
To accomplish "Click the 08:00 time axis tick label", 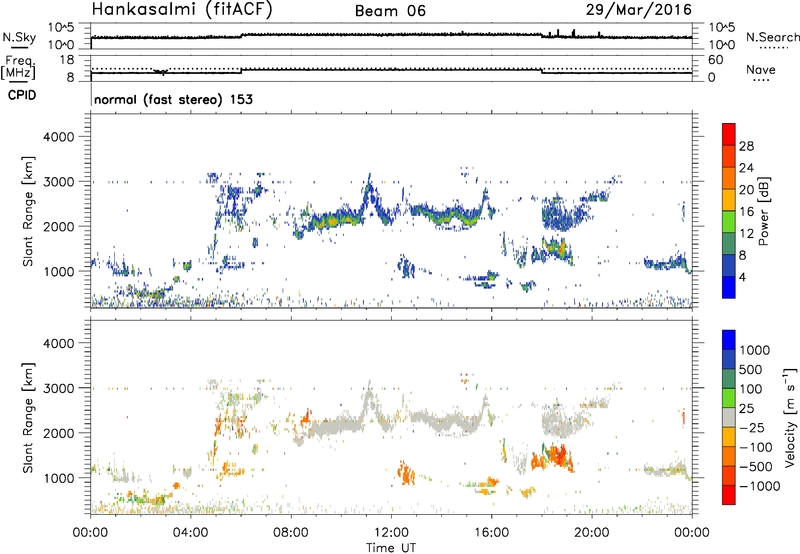I will coord(291,533).
